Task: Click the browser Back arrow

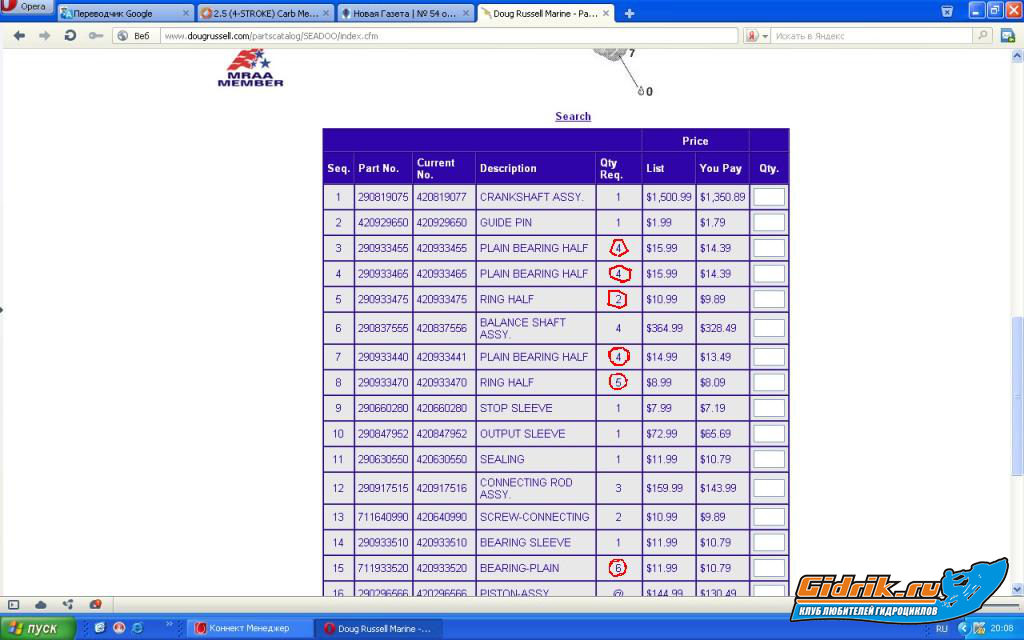Action: [x=19, y=35]
